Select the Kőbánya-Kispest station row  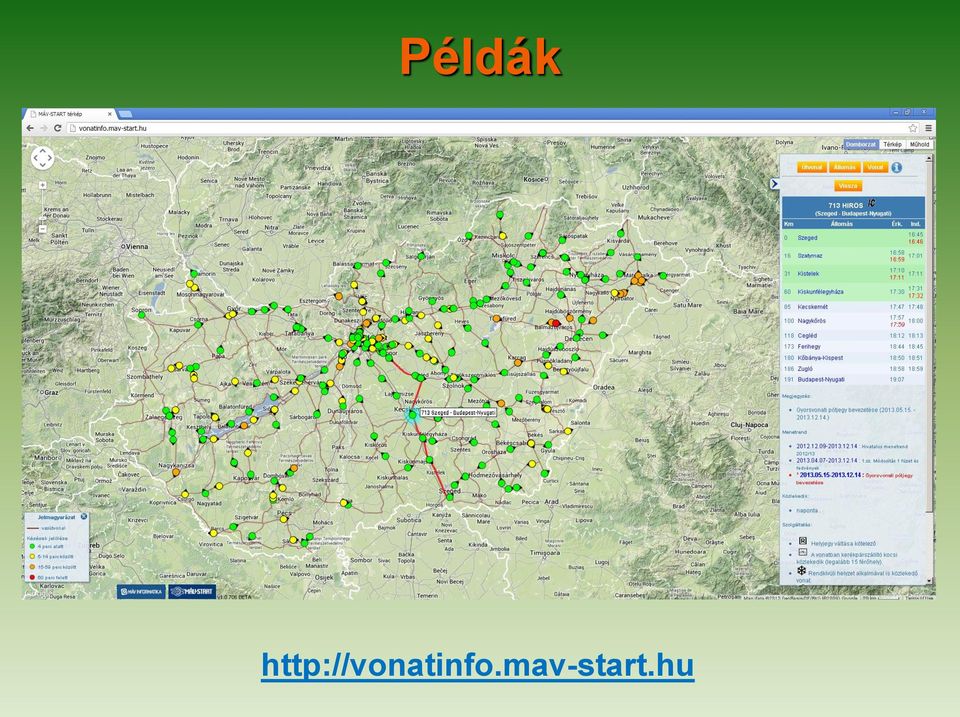853,358
